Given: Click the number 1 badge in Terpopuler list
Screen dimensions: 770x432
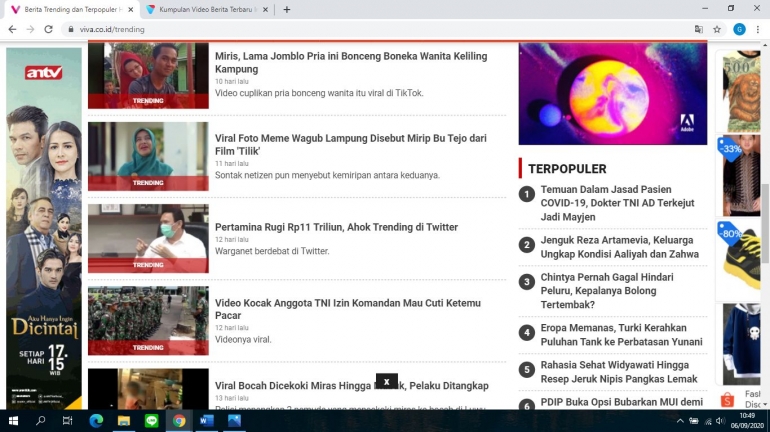Looking at the screenshot, I should click(x=527, y=194).
